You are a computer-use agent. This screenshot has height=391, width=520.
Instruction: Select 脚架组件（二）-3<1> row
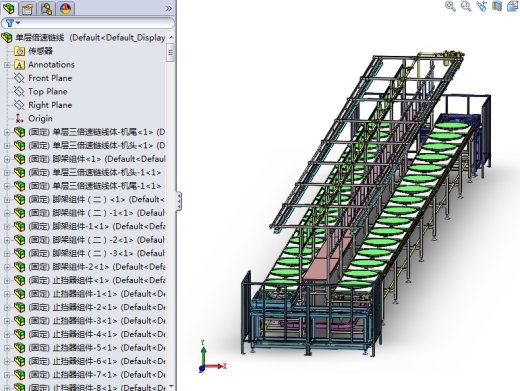click(97, 253)
